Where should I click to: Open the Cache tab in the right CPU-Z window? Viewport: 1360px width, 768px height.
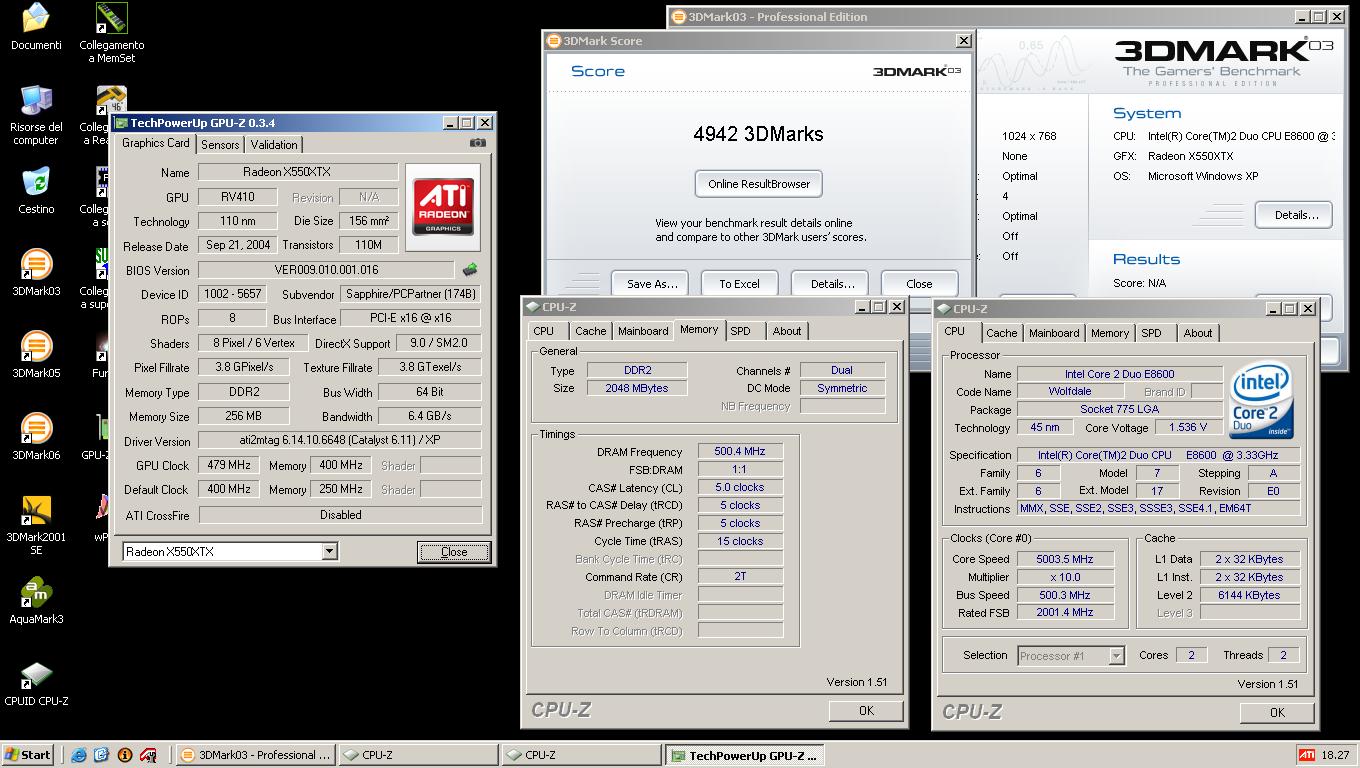[x=1001, y=333]
